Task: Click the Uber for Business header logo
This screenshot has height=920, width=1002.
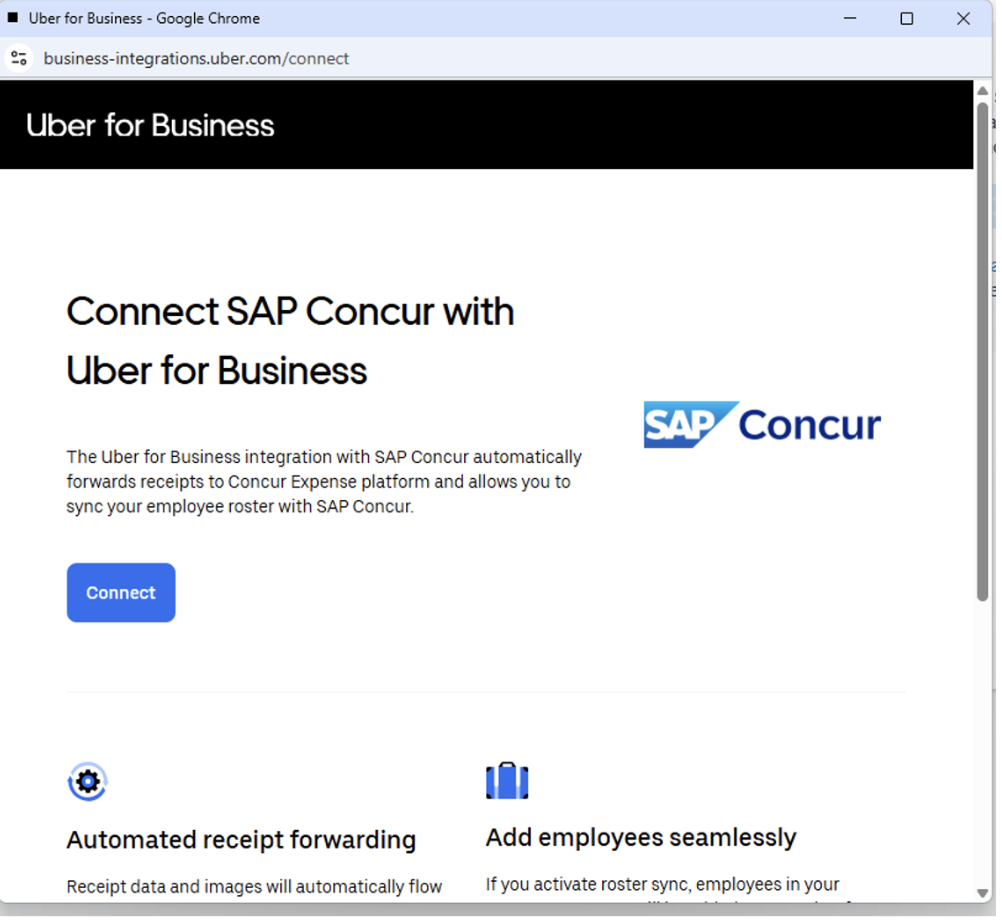Action: click(150, 126)
